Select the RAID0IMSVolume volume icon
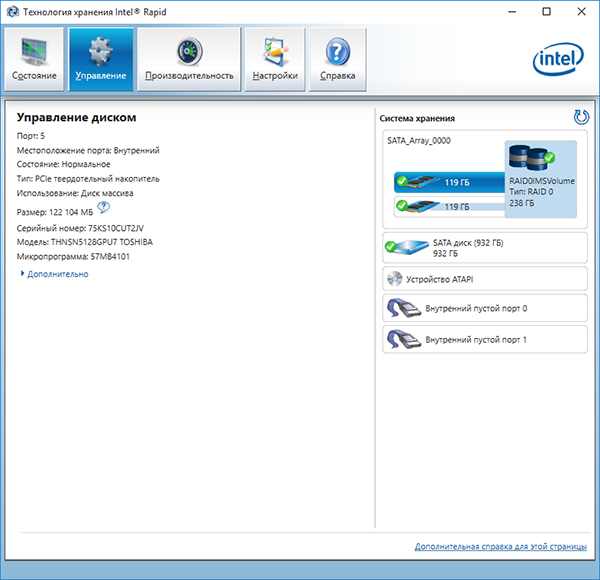The width and height of the screenshot is (600, 580). [532, 157]
